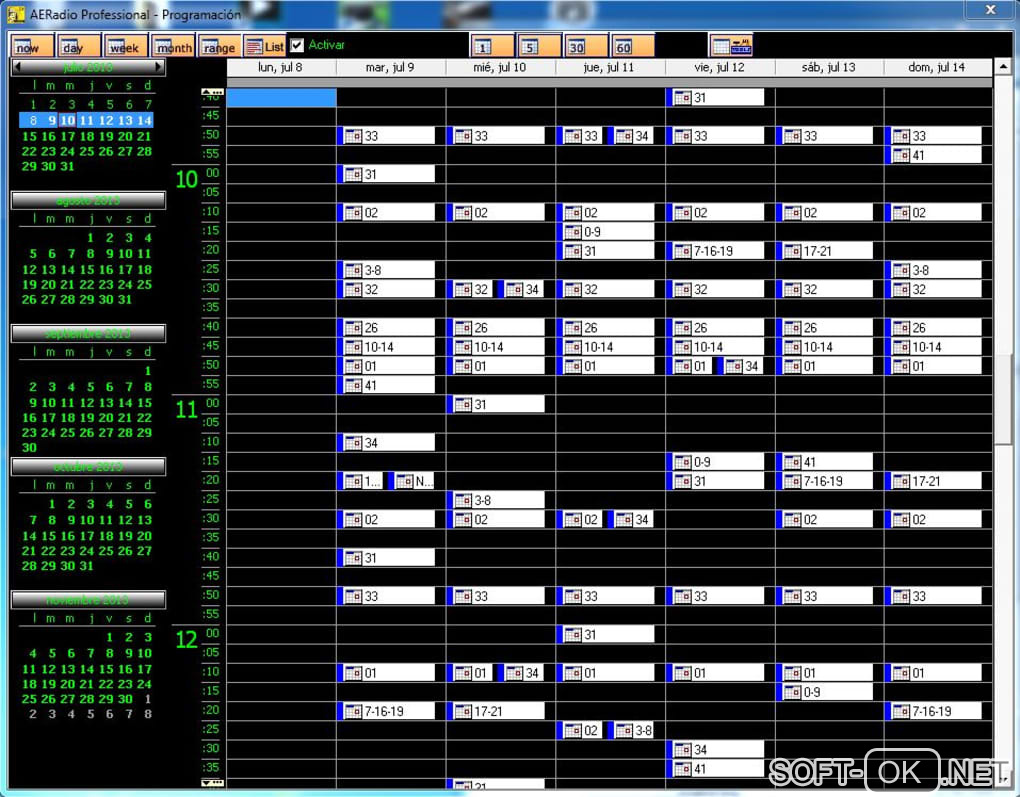The image size is (1020, 797).
Task: Click the 'agosto 2013' month header
Action: coord(88,200)
